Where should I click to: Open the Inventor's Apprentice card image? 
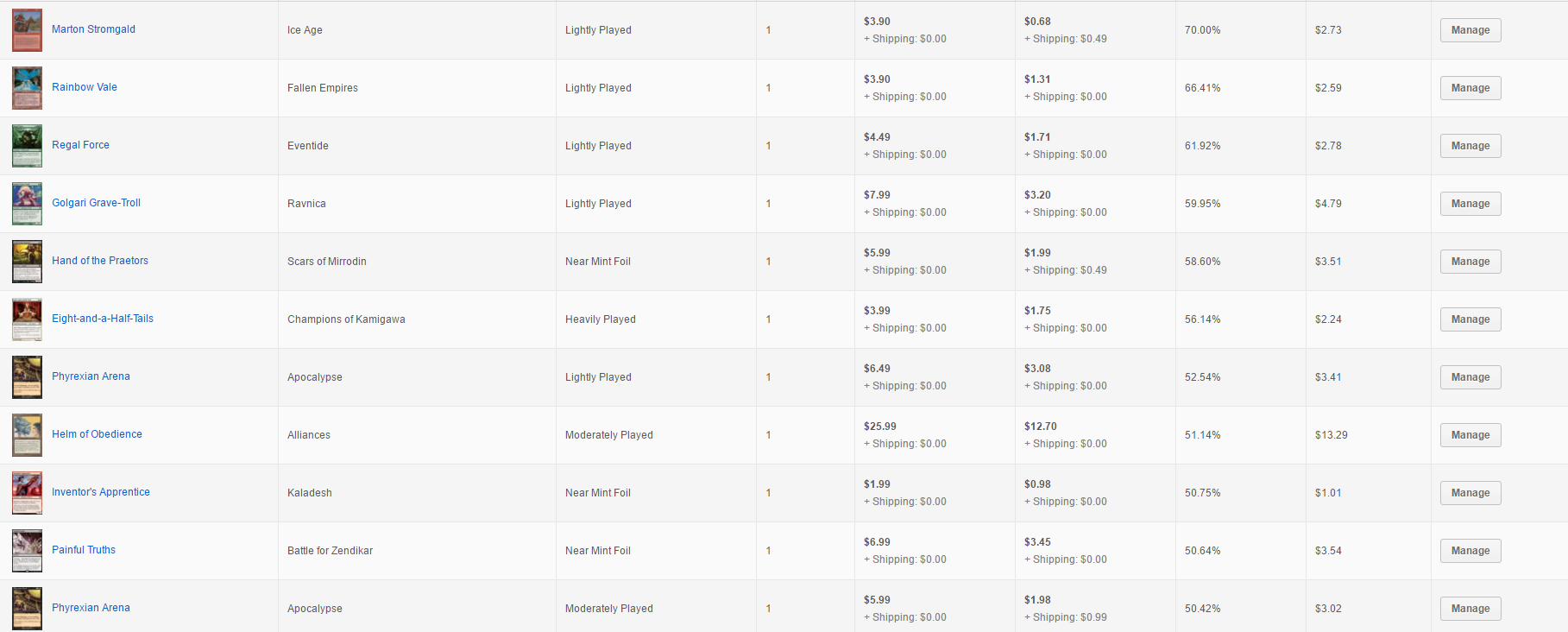[x=27, y=493]
